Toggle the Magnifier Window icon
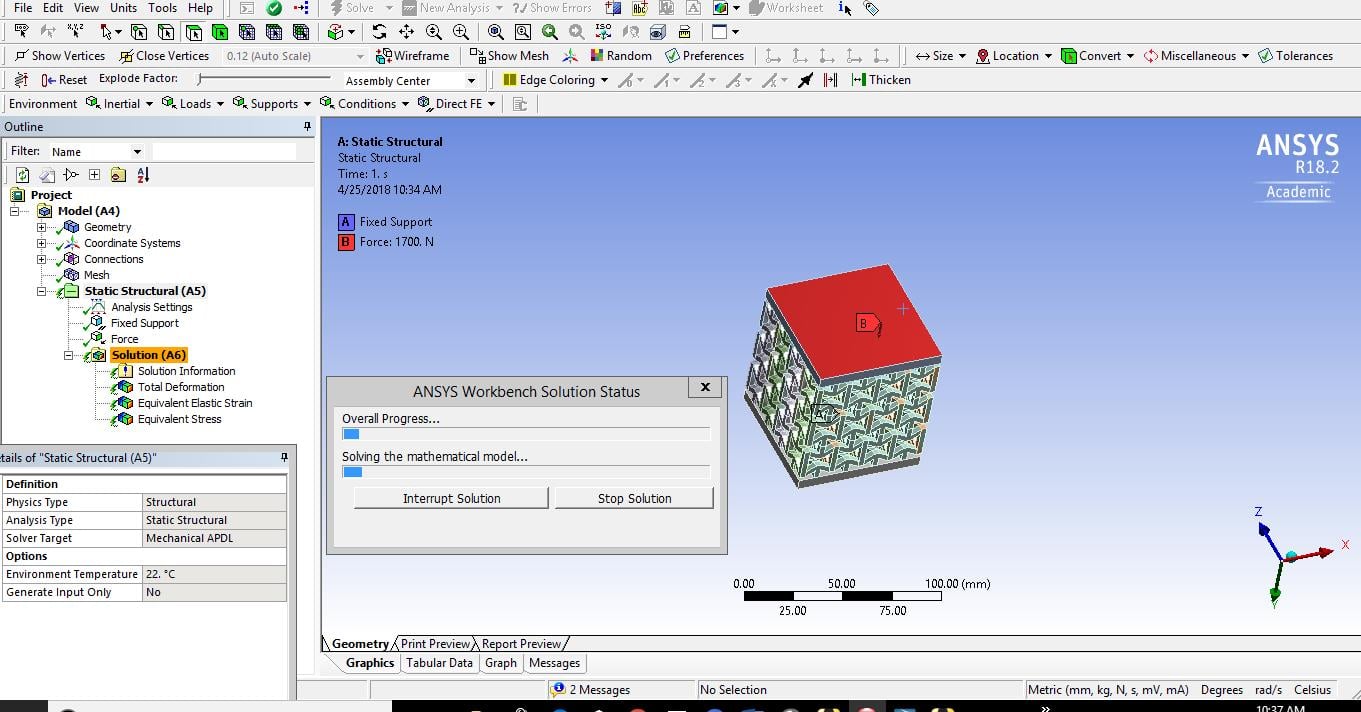Screen dimensions: 1361x712 523,32
